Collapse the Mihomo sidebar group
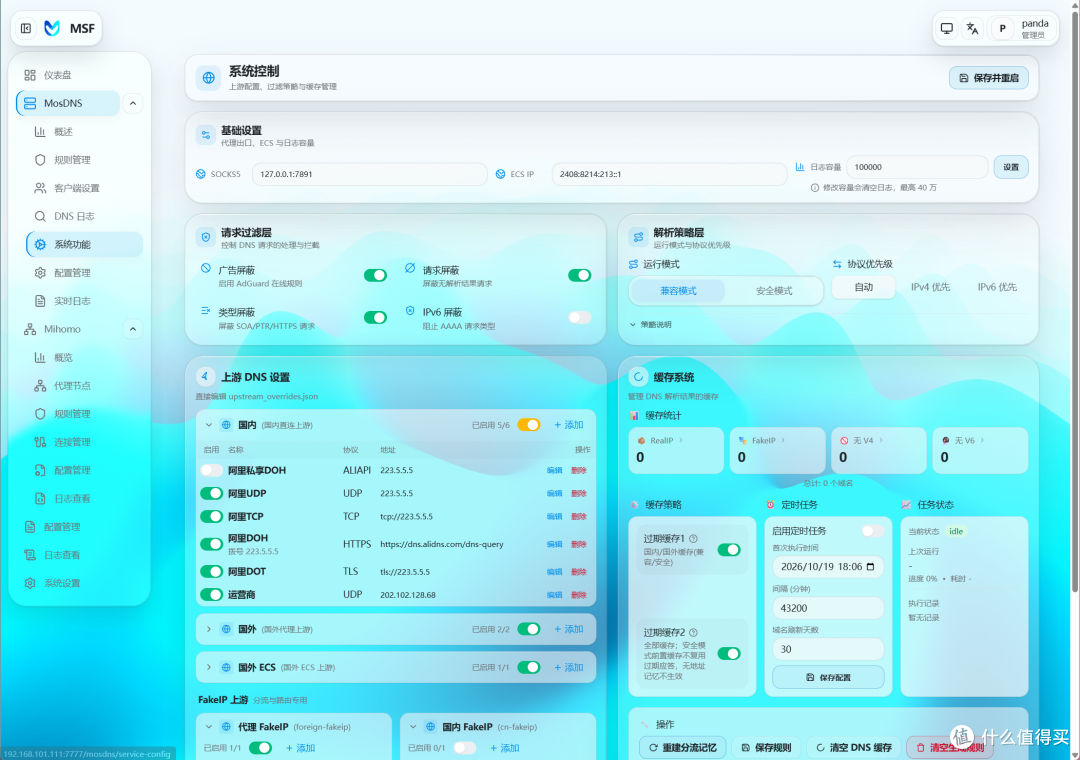 click(x=133, y=329)
